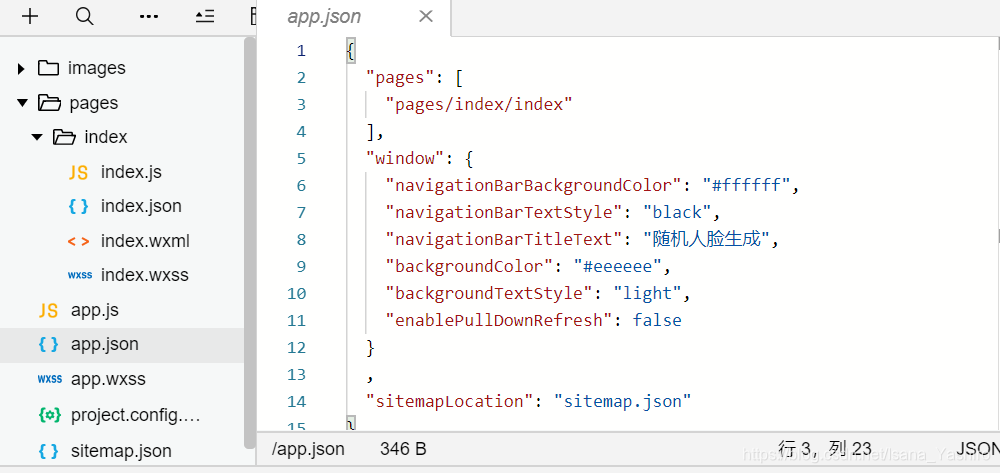Click the braces icon beside app.json
Image resolution: width=1000 pixels, height=473 pixels.
pos(48,344)
